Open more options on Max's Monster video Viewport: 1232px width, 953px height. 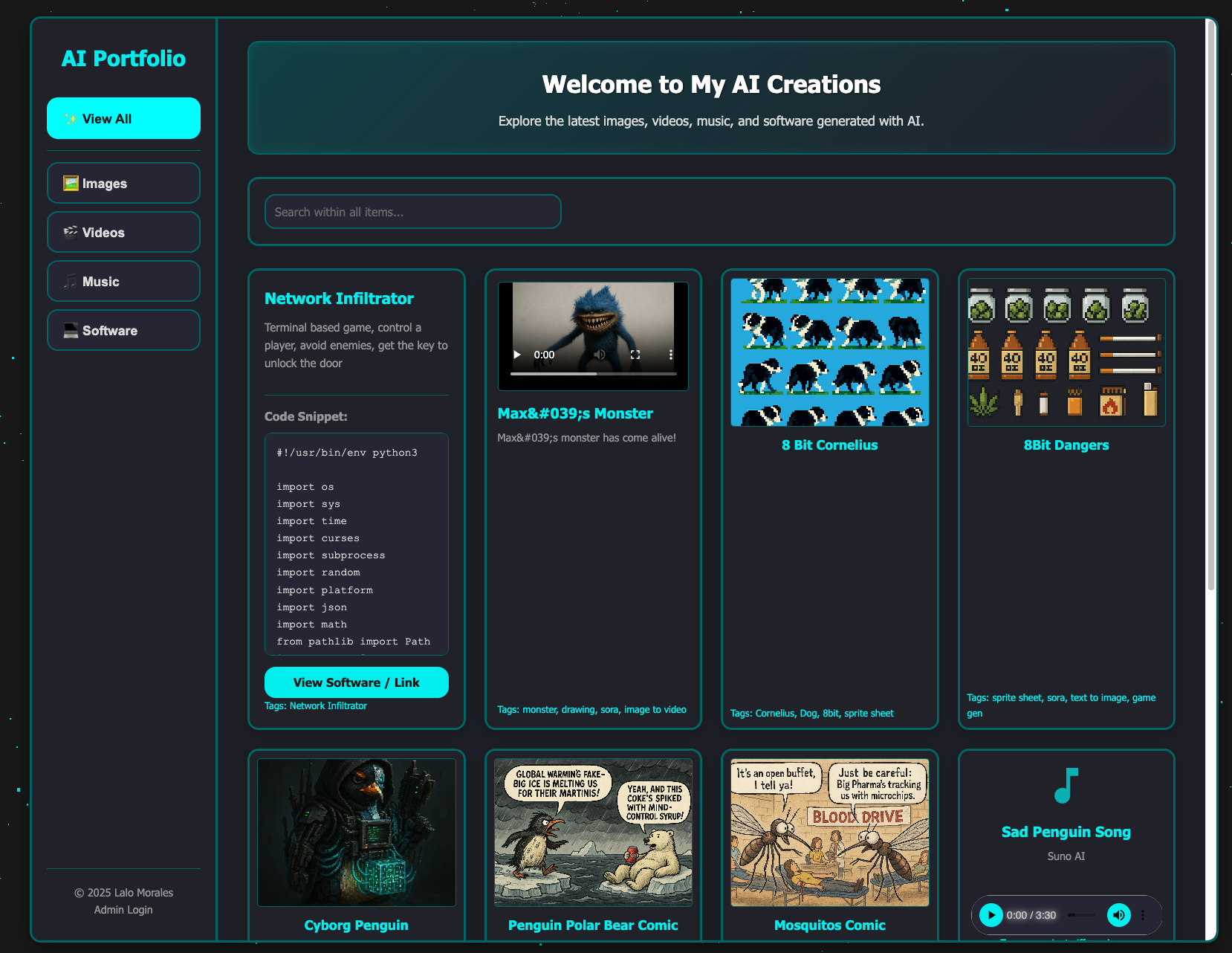[671, 355]
